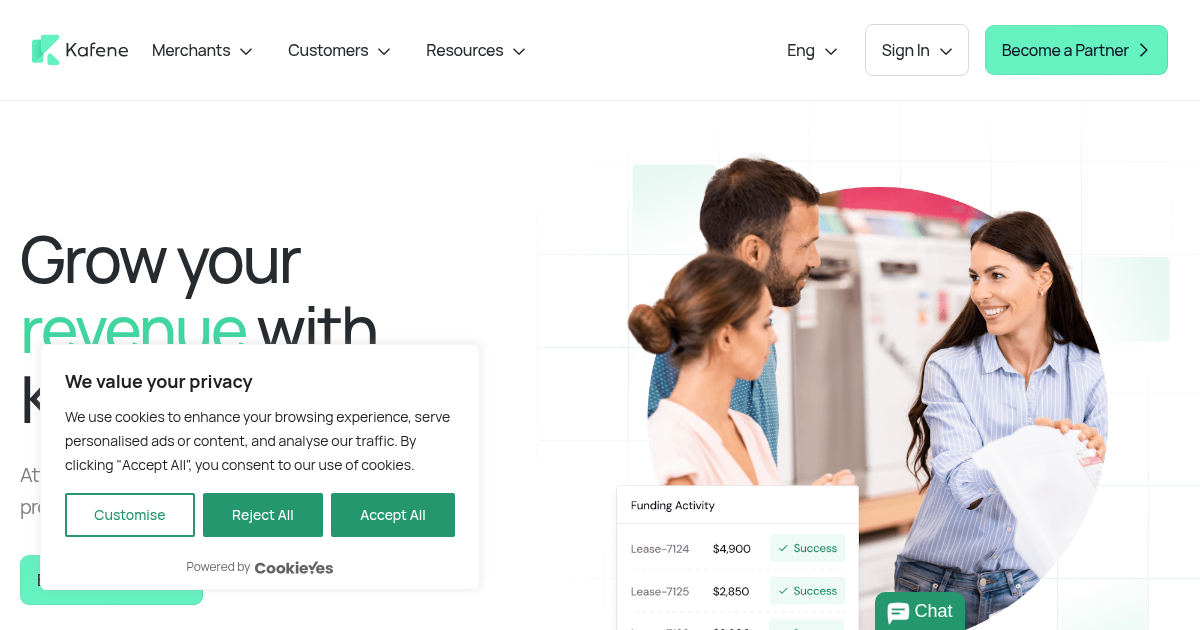The height and width of the screenshot is (630, 1200).
Task: Click the Kafene wordmark link
Action: tap(97, 50)
